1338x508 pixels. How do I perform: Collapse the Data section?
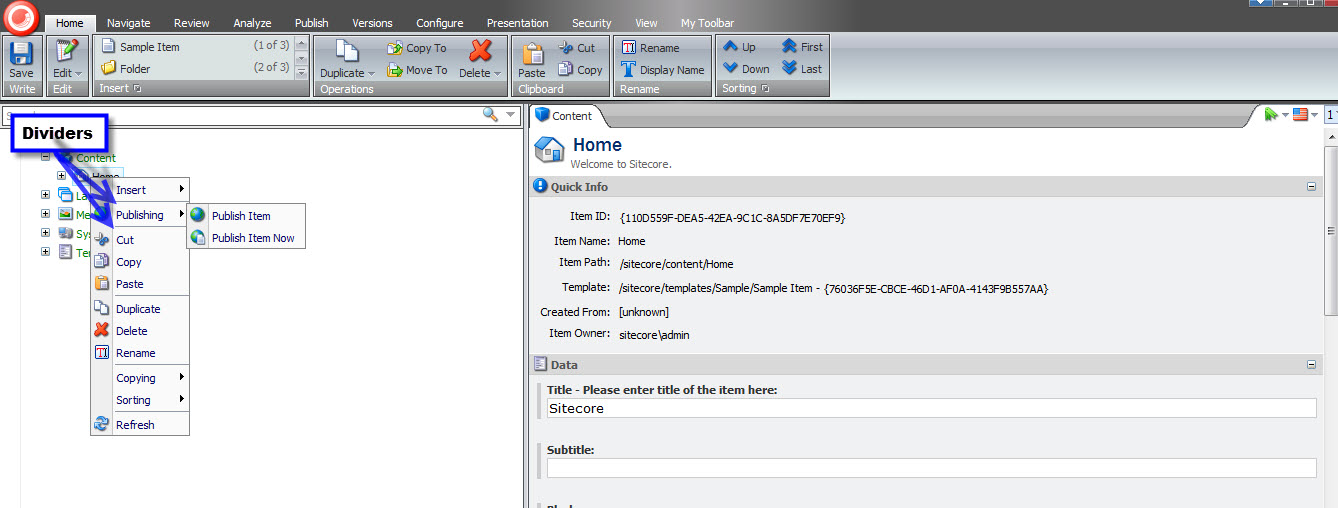[x=1311, y=365]
